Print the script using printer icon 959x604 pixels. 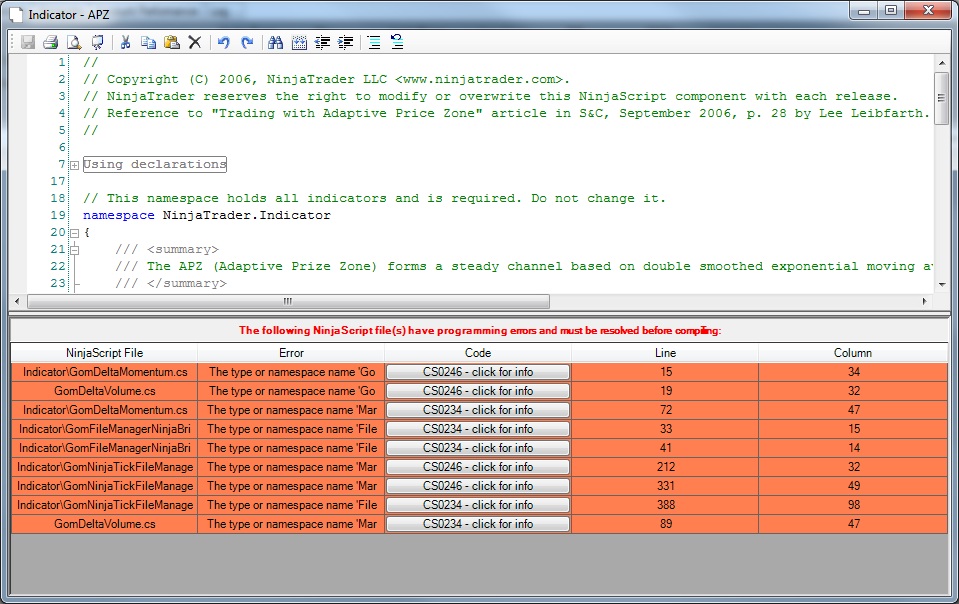(51, 42)
